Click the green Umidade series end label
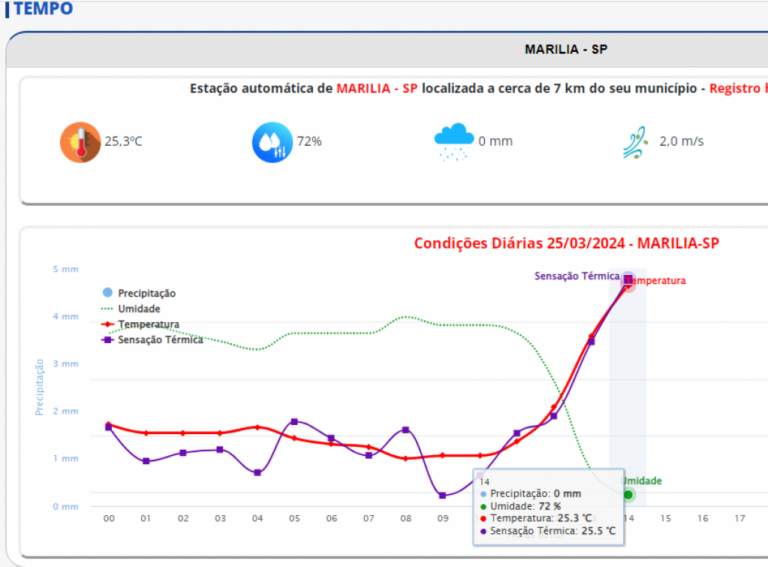768x567 pixels. [643, 481]
